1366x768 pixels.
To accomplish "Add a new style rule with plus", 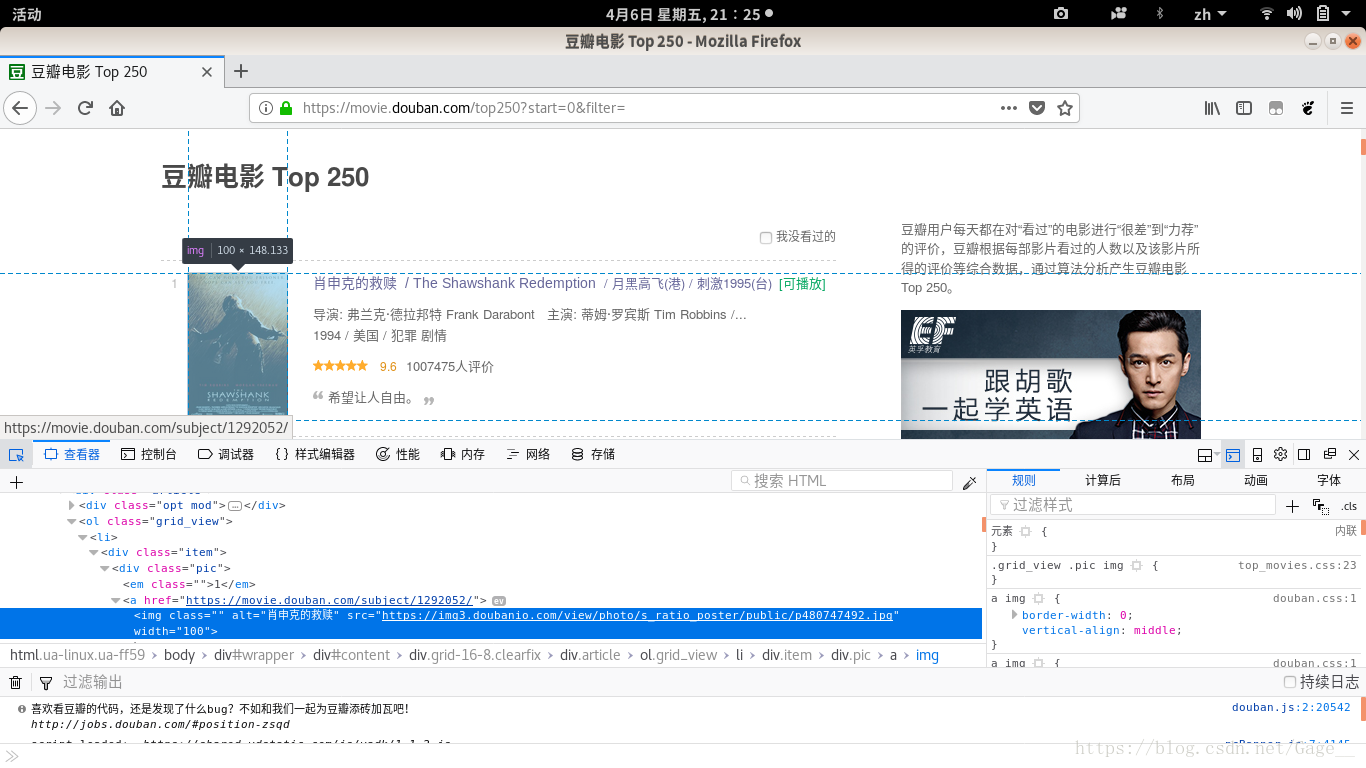I will coord(1292,506).
